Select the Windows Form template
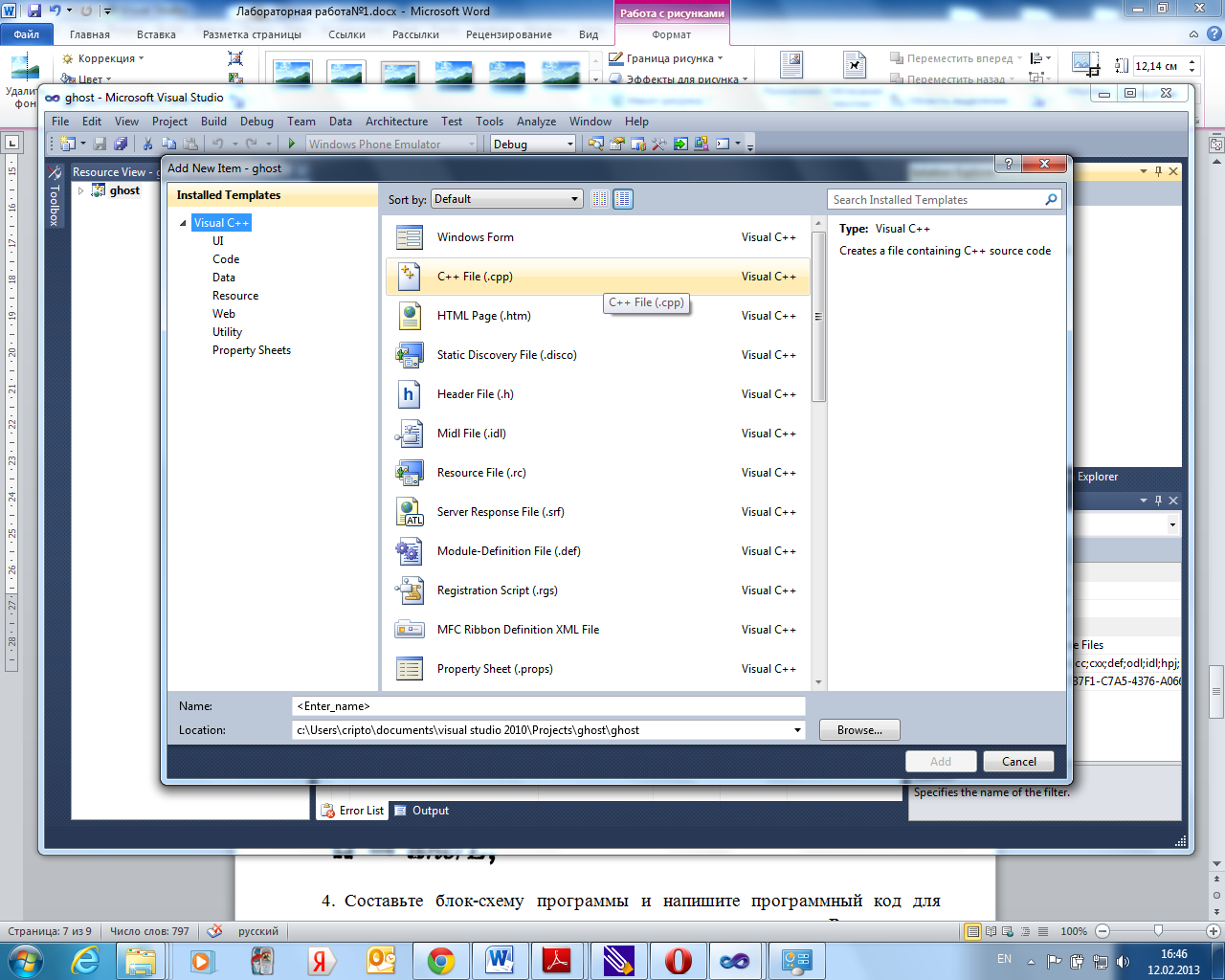1225x980 pixels. [597, 237]
